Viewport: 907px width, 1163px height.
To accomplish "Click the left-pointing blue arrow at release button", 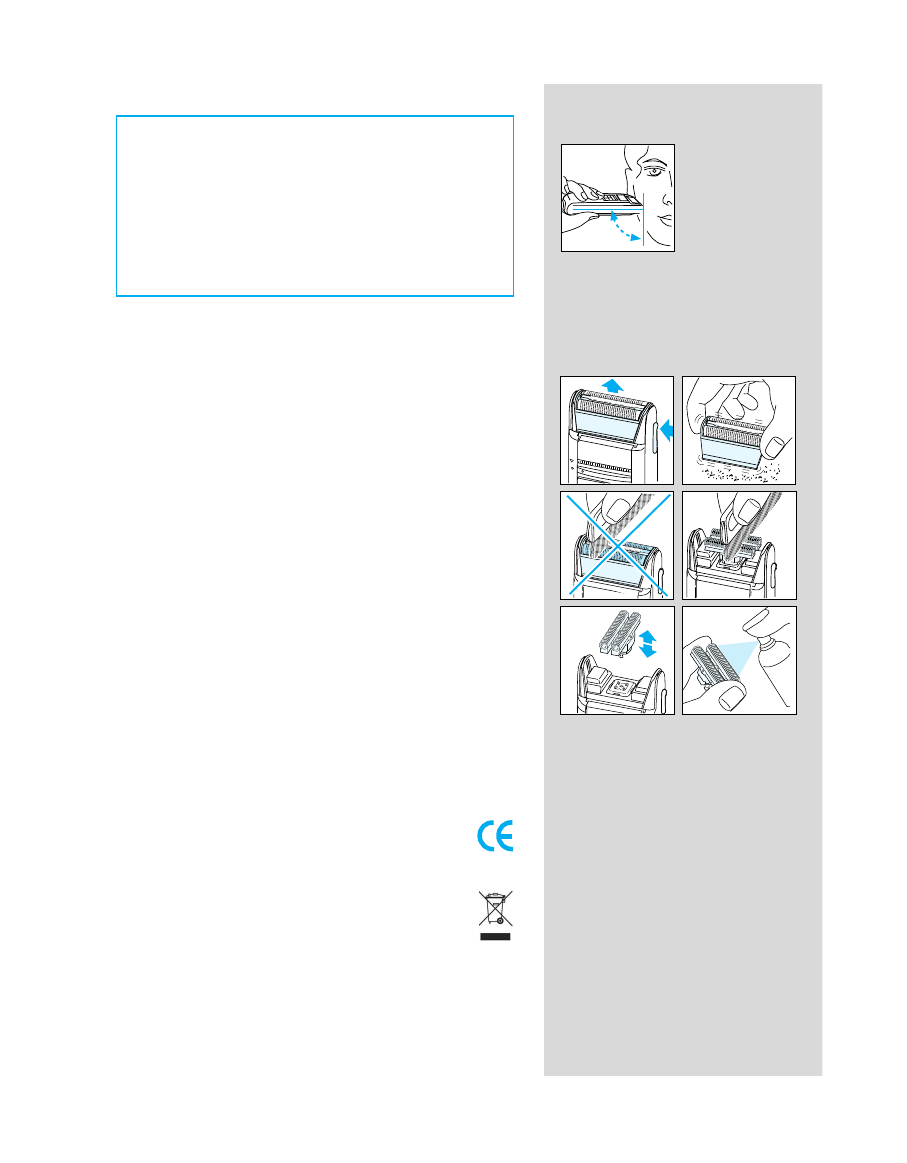I will pyautogui.click(x=666, y=429).
